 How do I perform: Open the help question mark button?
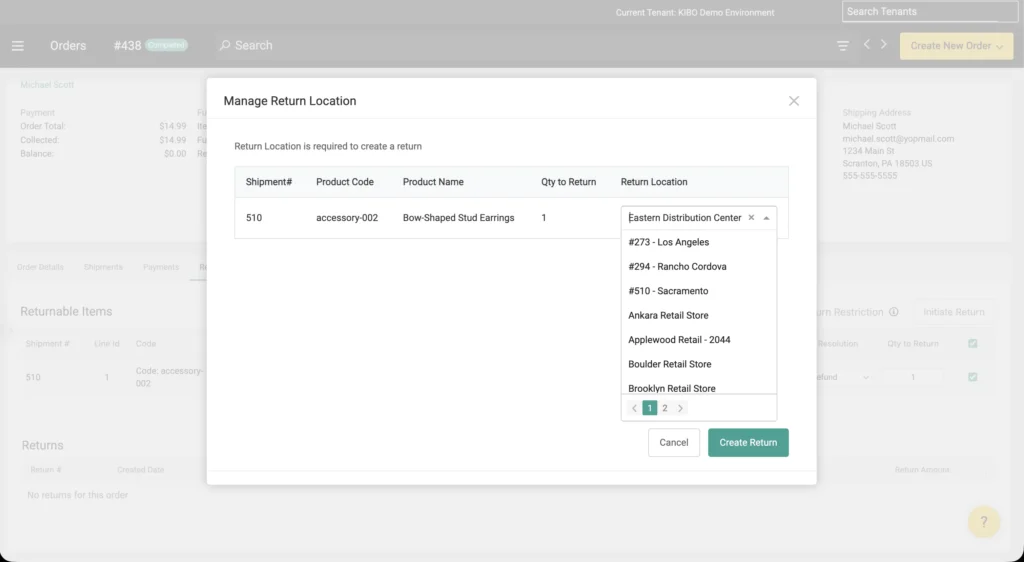click(983, 522)
